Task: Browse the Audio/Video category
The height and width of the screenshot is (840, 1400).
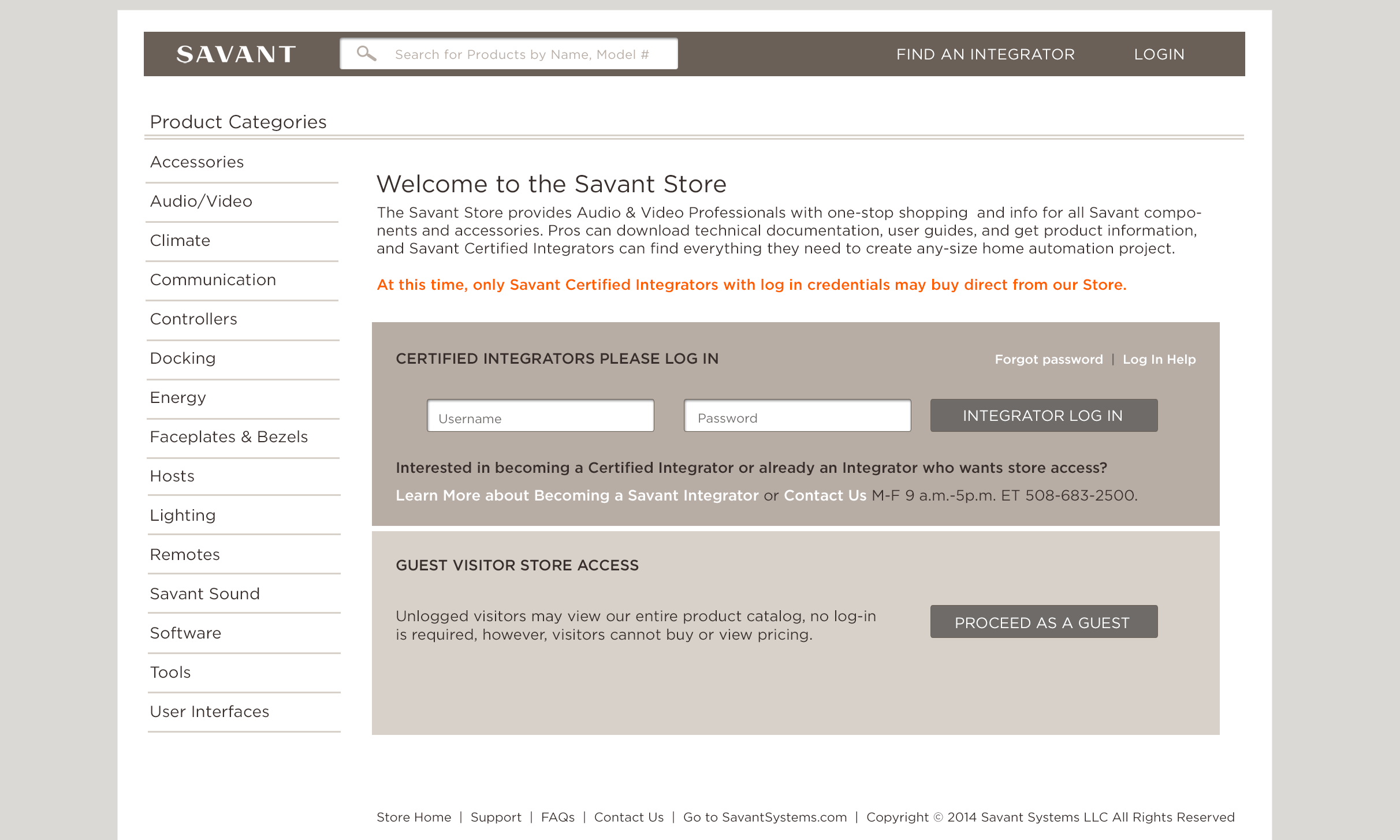Action: point(201,201)
